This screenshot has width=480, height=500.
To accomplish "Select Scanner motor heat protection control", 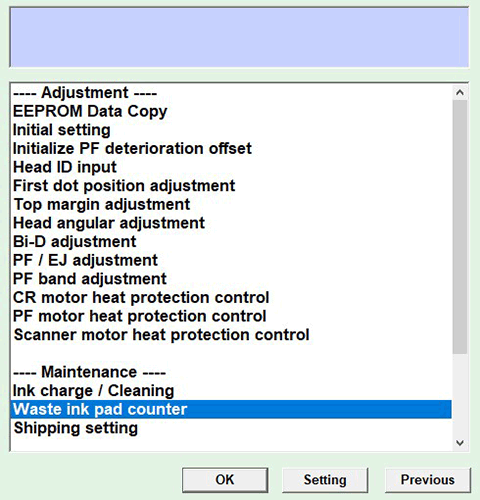I will (x=162, y=335).
